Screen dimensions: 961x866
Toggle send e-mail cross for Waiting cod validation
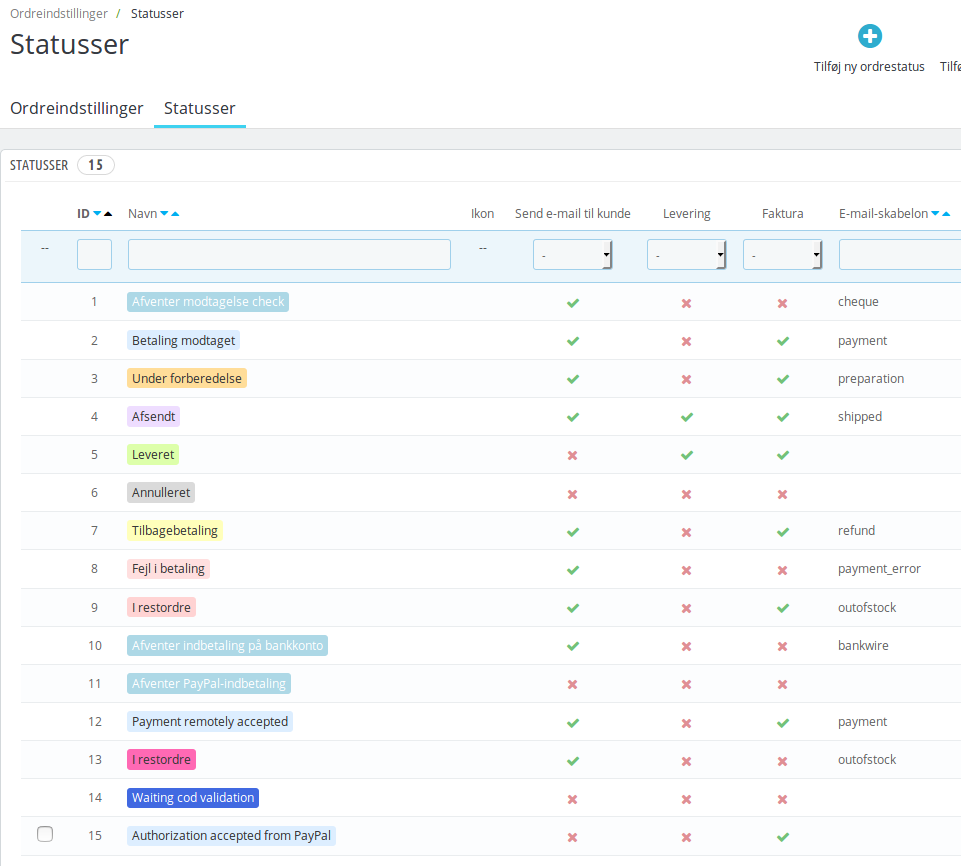tap(572, 799)
